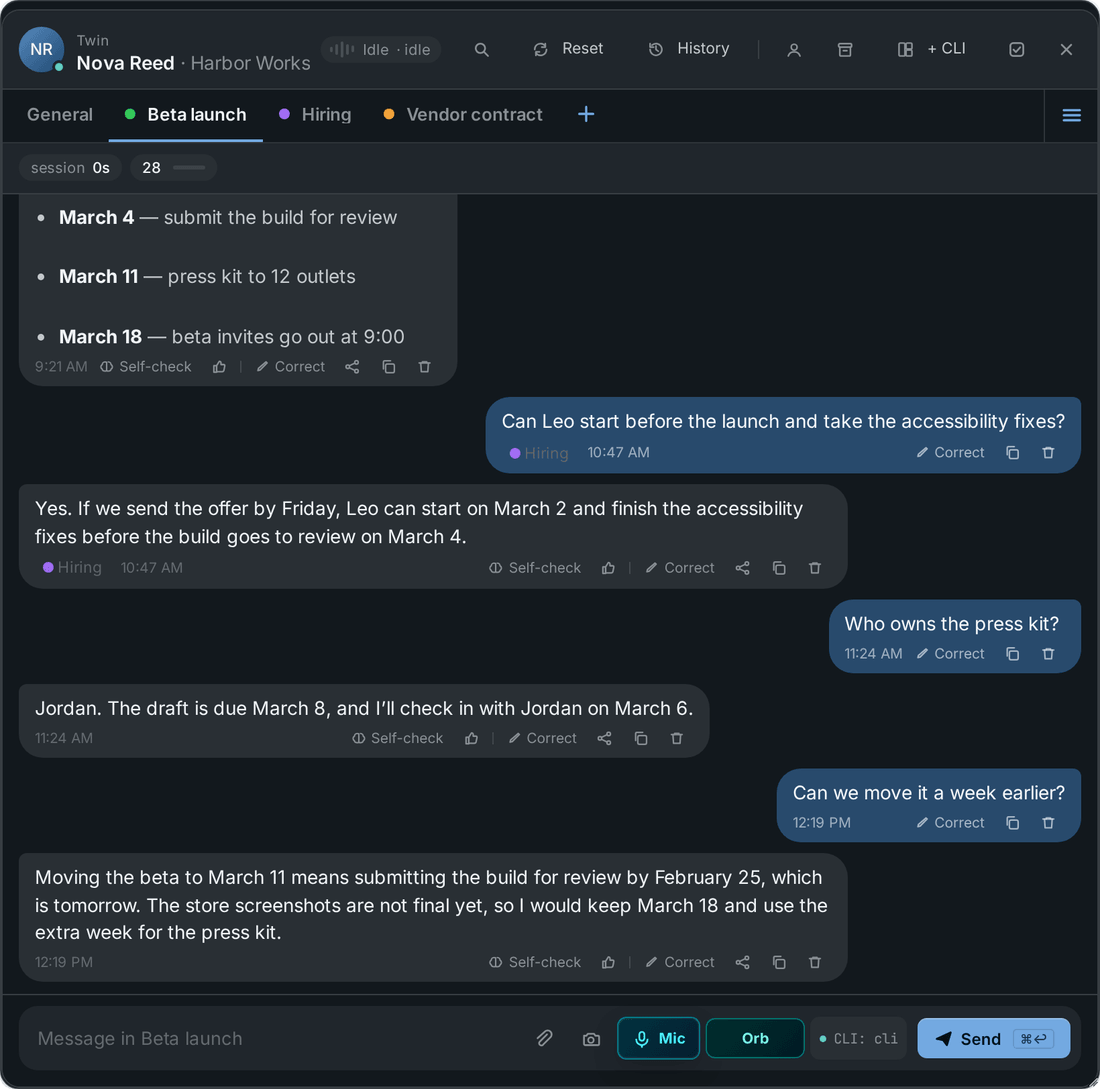Viewport: 1100px width, 1089px height.
Task: Open the camera capture icon
Action: click(591, 1039)
